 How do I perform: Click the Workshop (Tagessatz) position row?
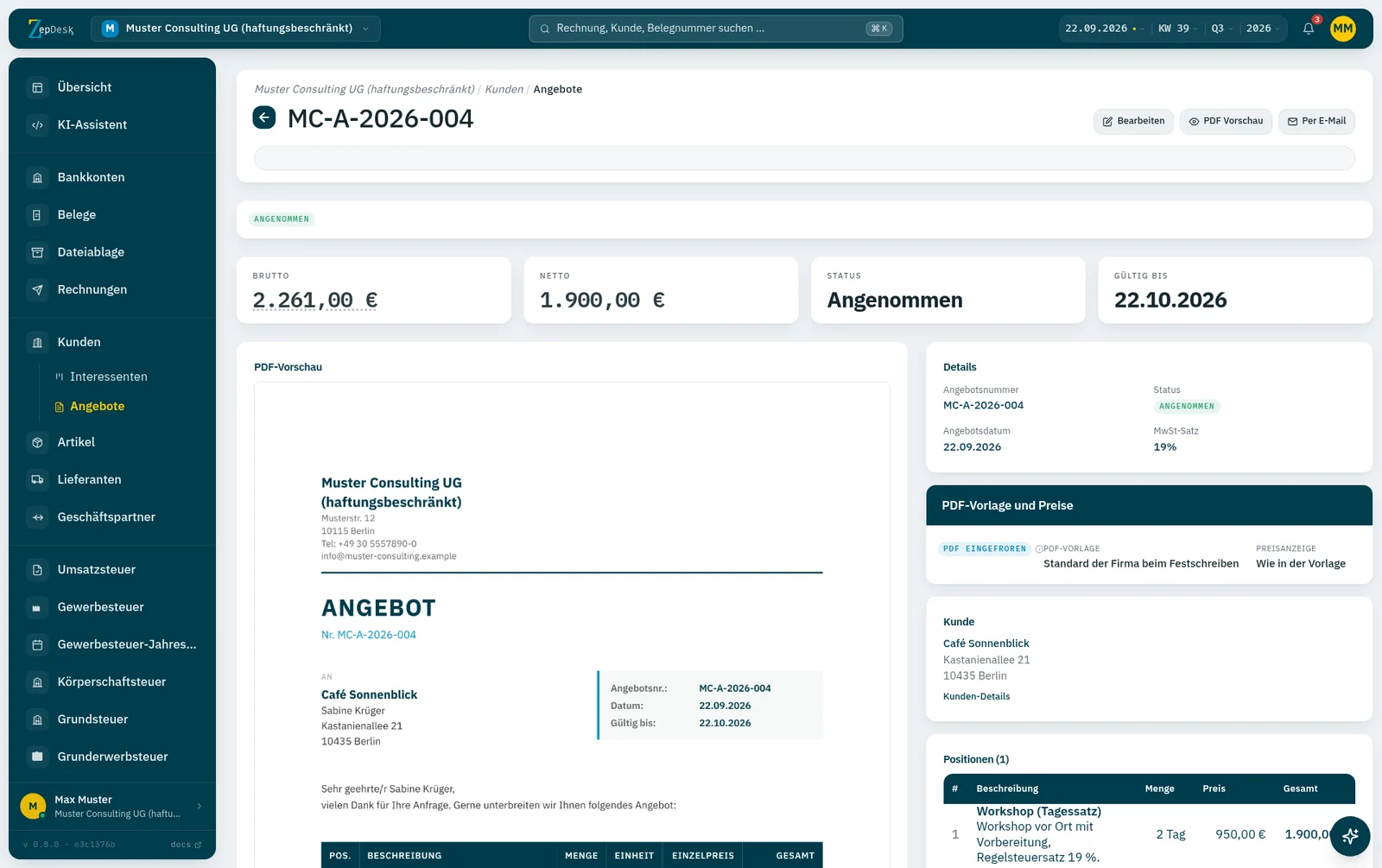(1149, 835)
